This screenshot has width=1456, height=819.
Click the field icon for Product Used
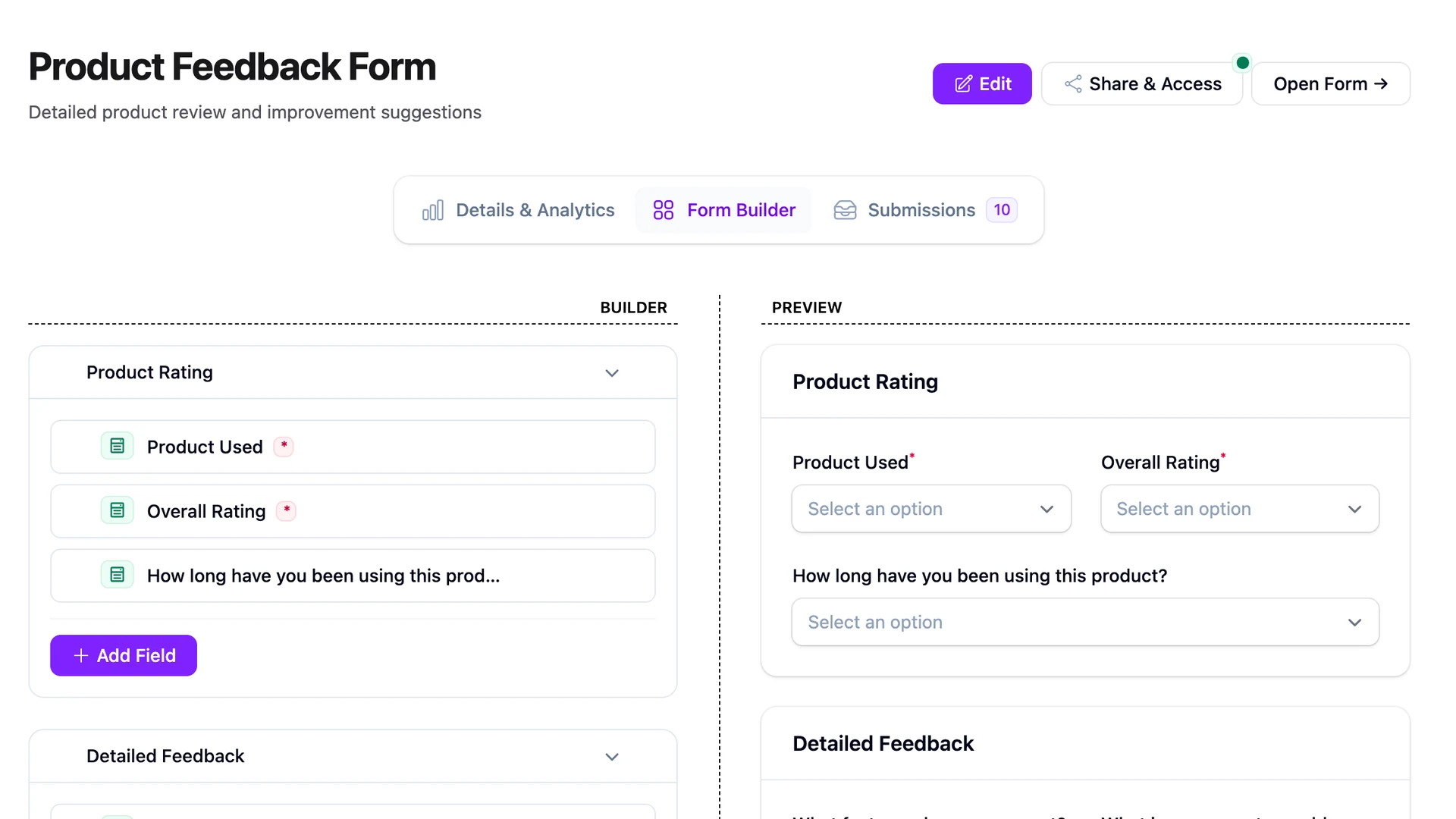(118, 446)
